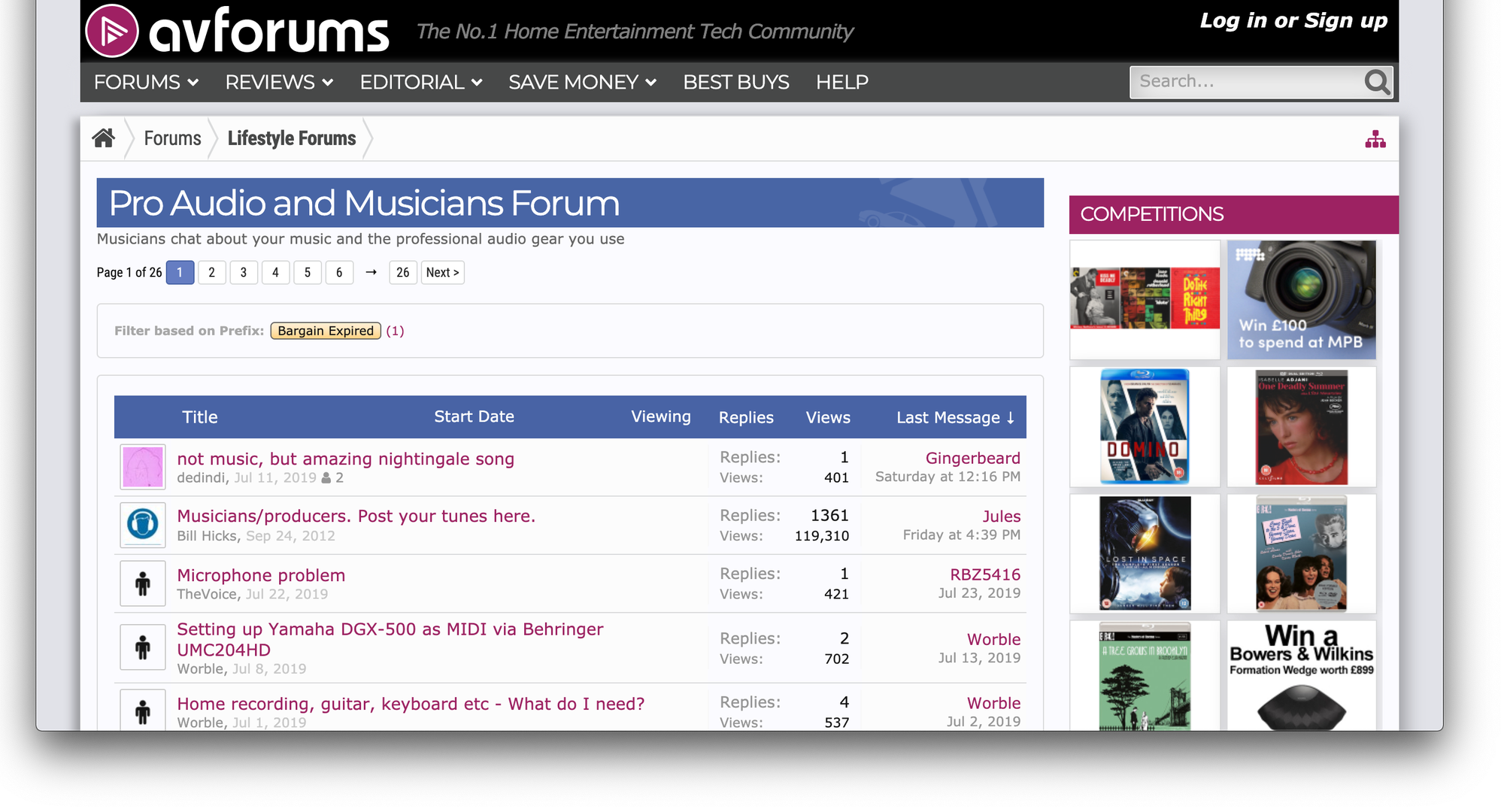Click the home breadcrumb icon
Viewport: 1504px width, 812px height.
[103, 138]
